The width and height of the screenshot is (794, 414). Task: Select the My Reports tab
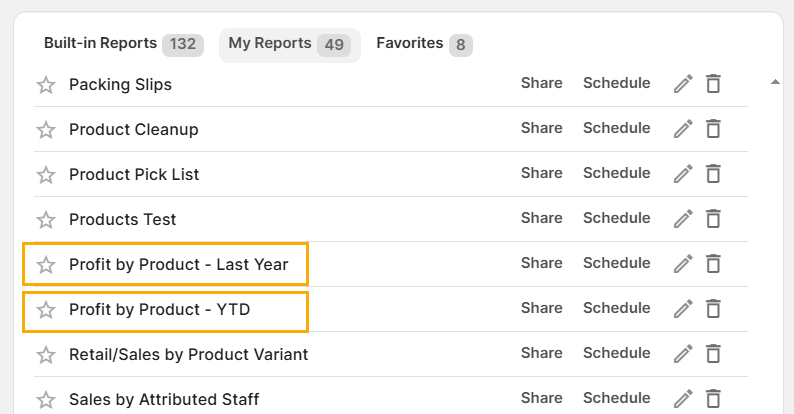[288, 44]
